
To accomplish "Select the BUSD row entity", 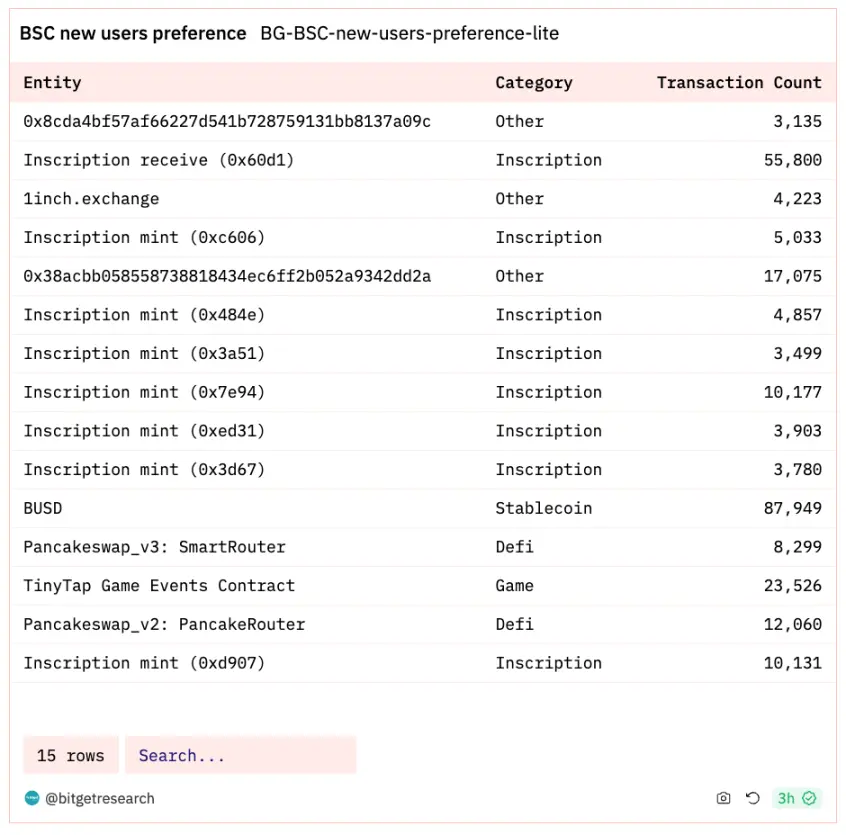I will point(43,508).
